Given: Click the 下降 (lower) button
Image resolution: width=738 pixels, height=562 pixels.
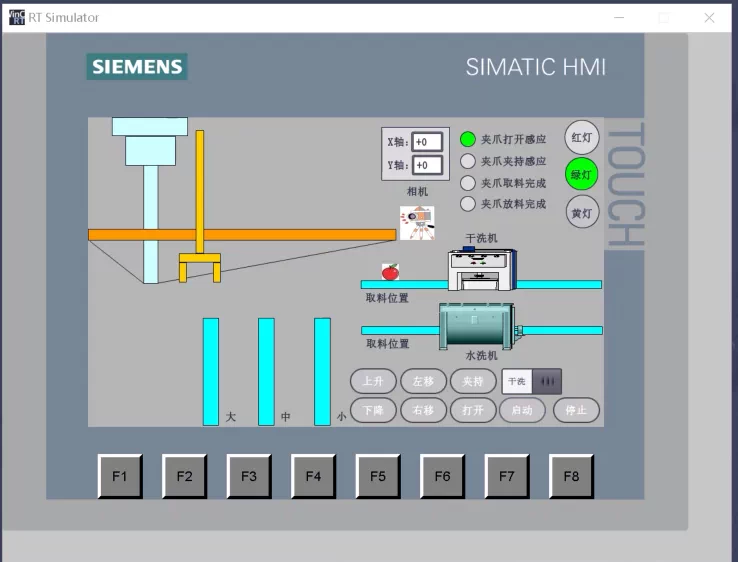Looking at the screenshot, I should (373, 410).
